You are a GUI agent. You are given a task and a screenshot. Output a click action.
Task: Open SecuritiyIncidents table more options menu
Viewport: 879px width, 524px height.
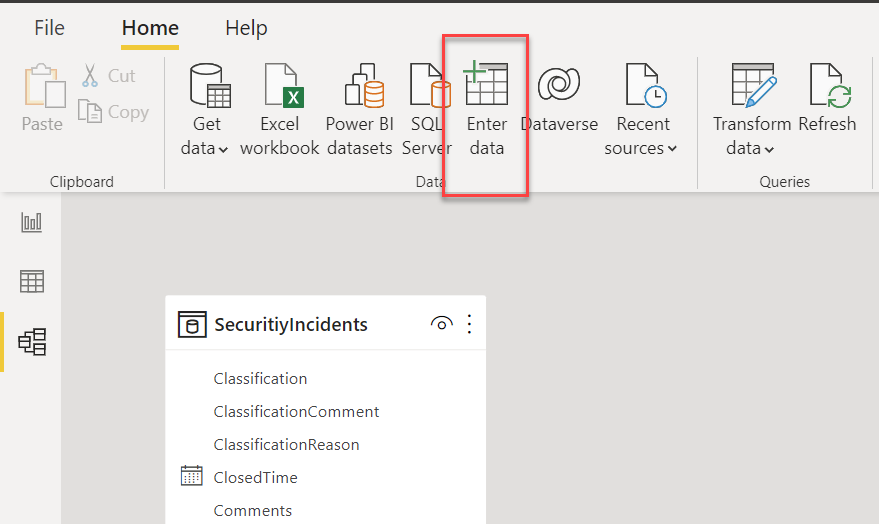click(x=469, y=324)
